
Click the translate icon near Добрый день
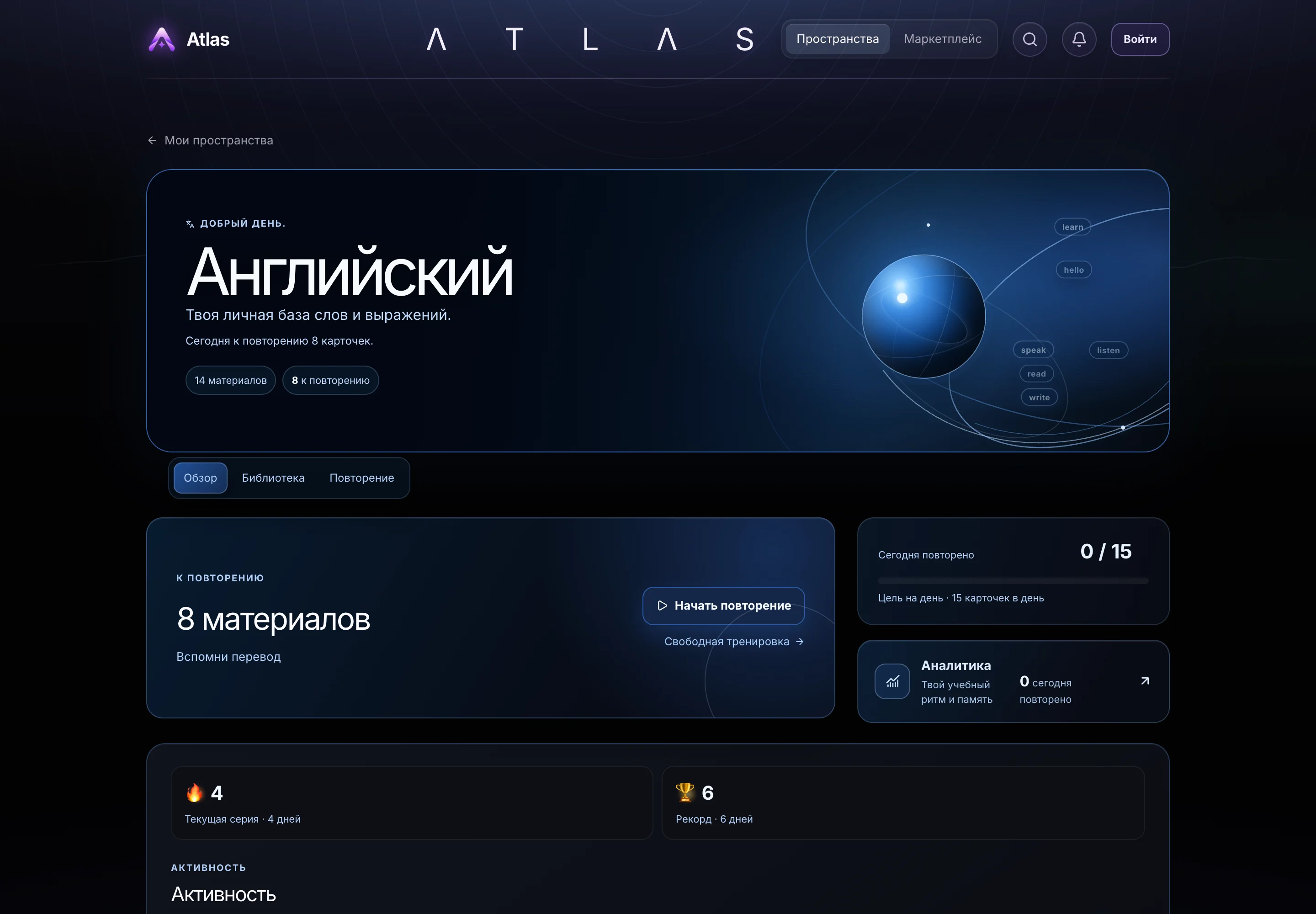tap(190, 224)
